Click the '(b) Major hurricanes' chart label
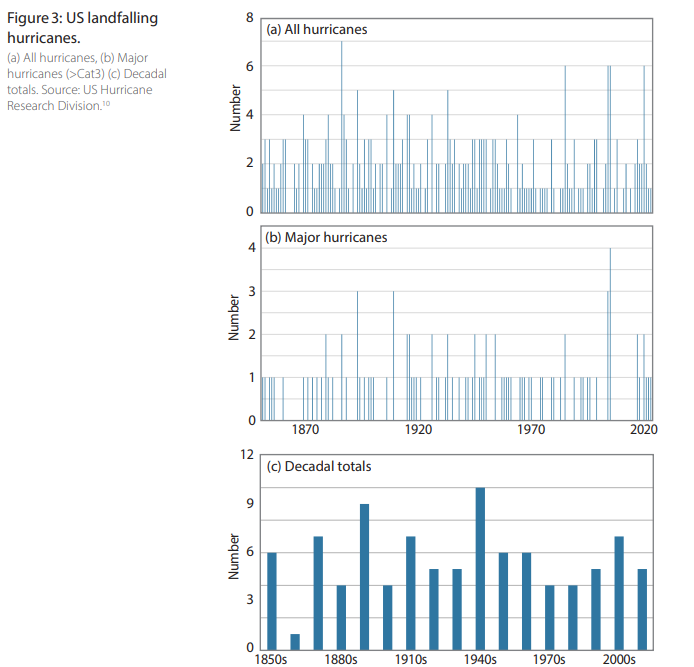The width and height of the screenshot is (694, 667). point(326,238)
